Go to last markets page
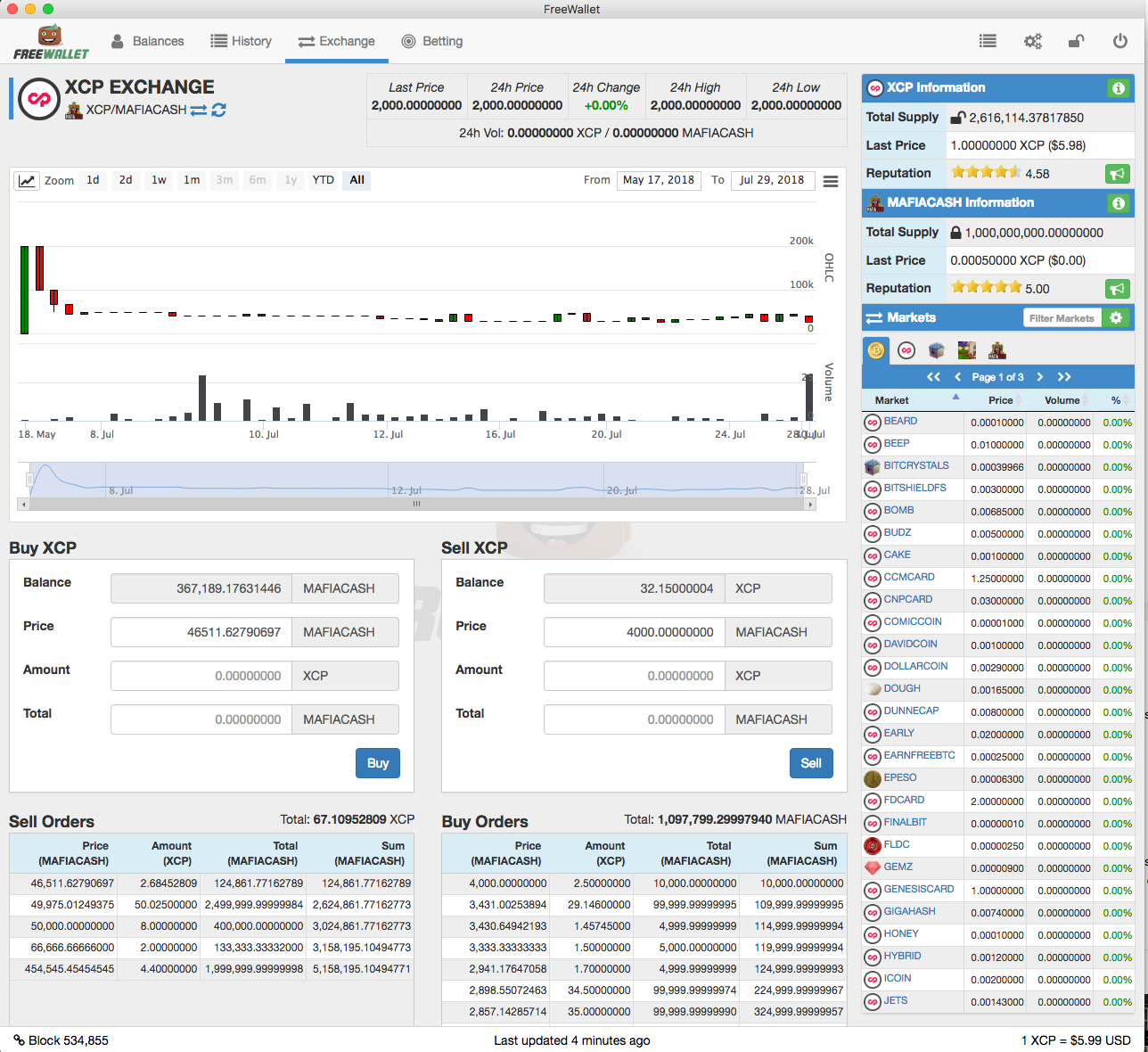 pyautogui.click(x=1064, y=377)
